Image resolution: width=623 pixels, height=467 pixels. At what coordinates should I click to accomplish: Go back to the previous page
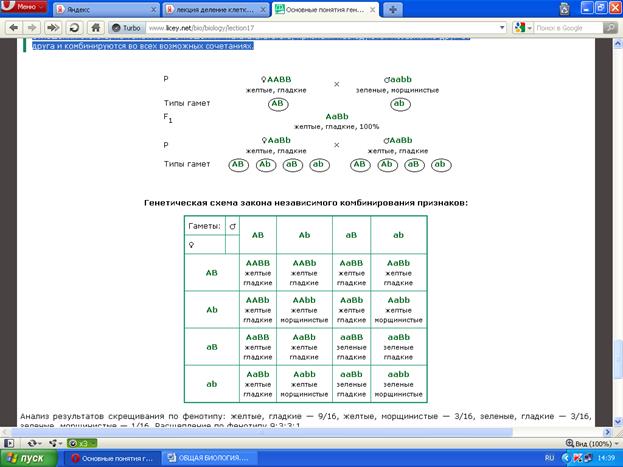(x=14, y=28)
